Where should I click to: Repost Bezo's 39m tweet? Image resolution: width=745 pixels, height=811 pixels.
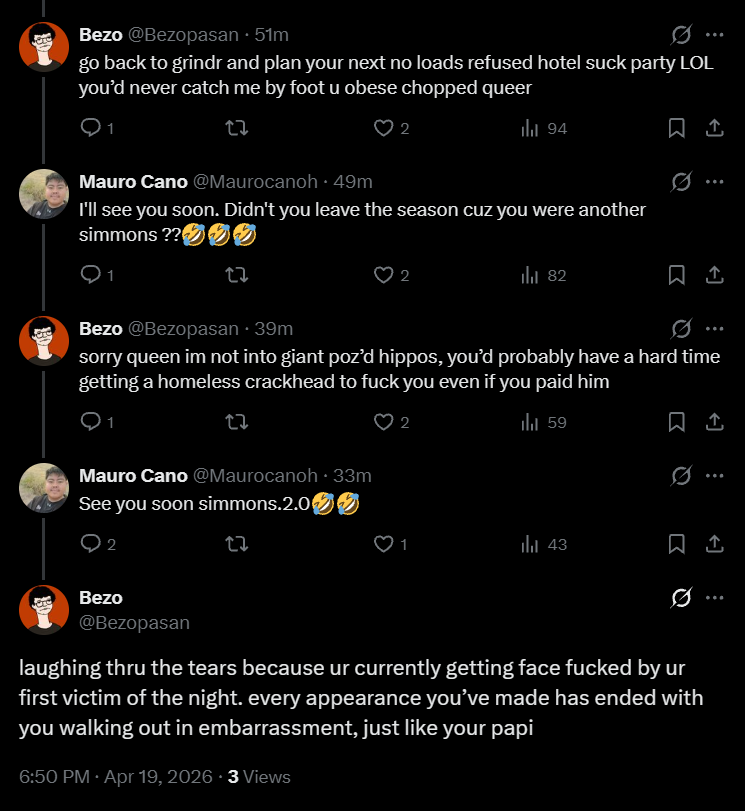tap(237, 422)
